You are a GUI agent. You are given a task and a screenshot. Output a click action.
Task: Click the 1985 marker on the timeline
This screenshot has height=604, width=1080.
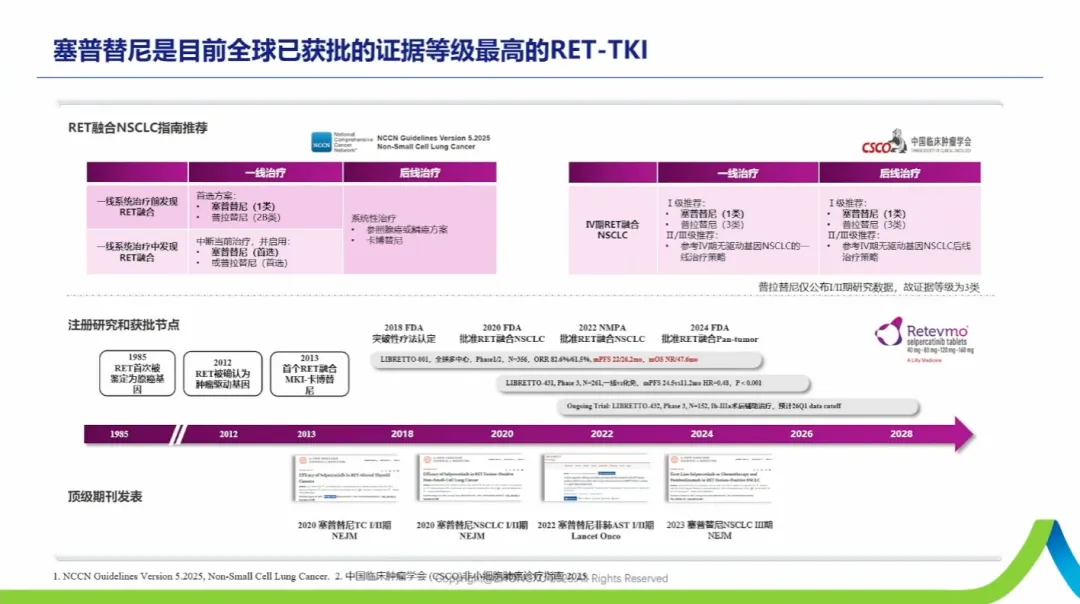[x=119, y=434]
